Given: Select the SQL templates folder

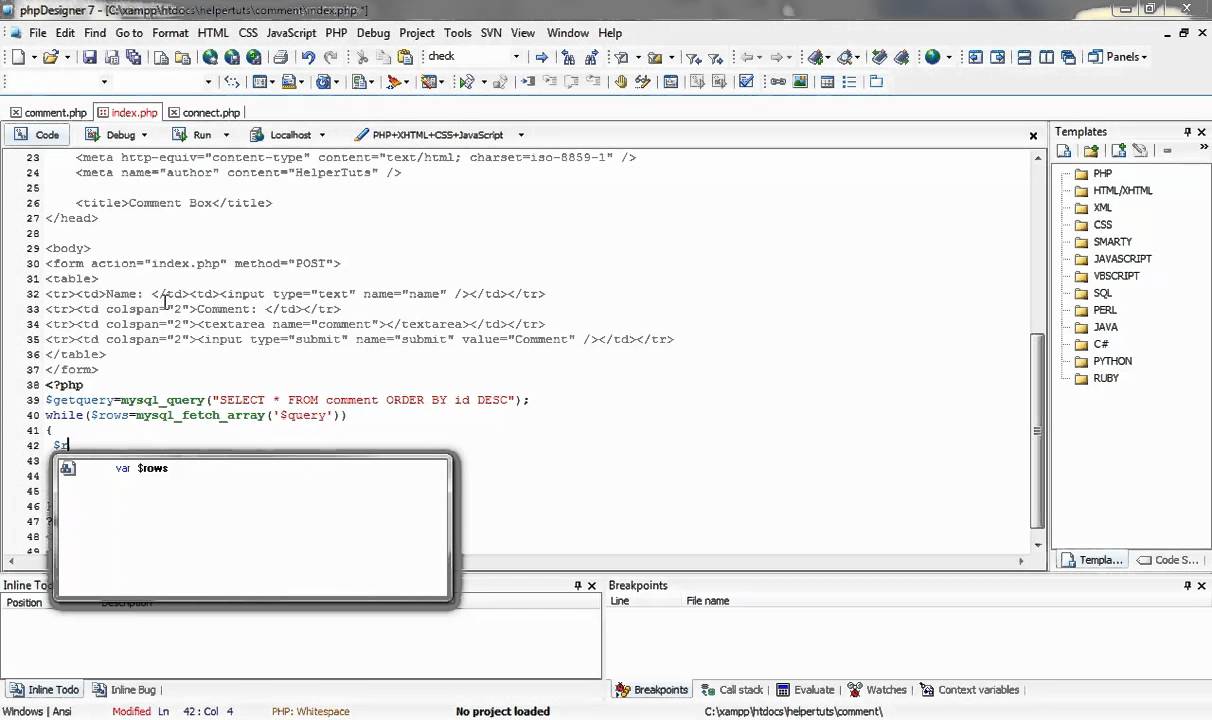Looking at the screenshot, I should click(x=1102, y=293).
